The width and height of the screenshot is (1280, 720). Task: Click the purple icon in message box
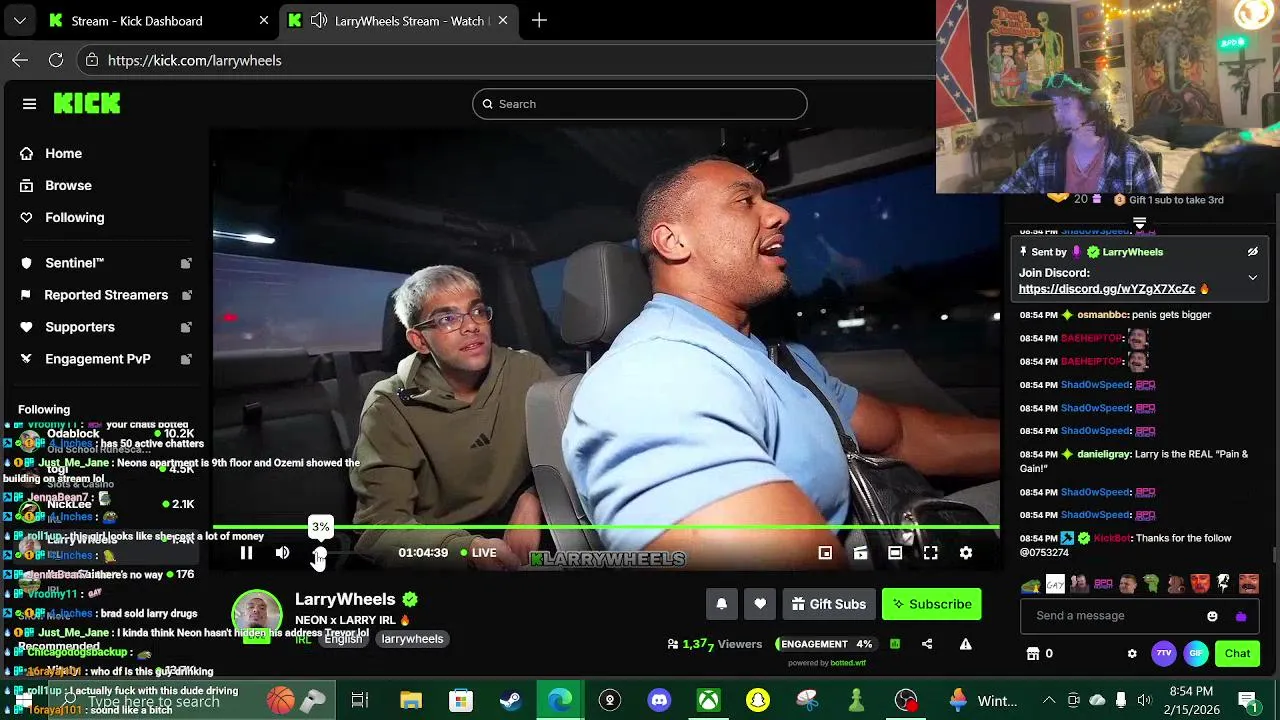(1241, 616)
